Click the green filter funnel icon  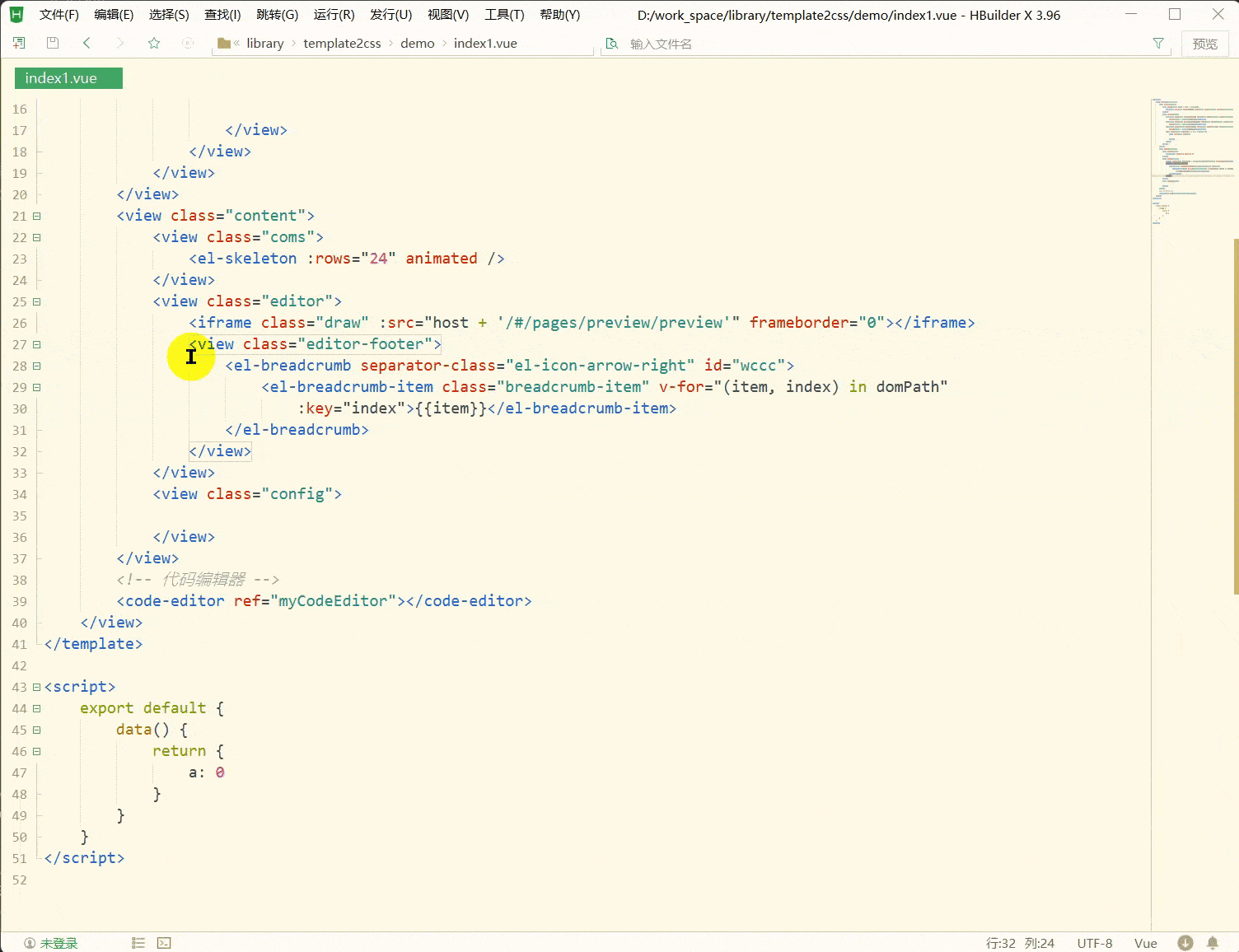pos(1158,43)
